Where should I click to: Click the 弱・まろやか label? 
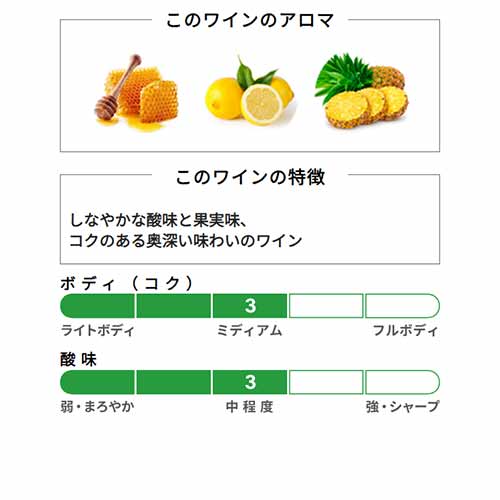(x=97, y=407)
